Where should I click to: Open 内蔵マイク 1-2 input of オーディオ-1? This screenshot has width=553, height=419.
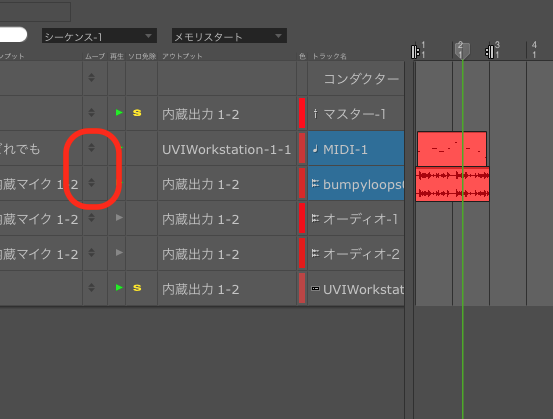tap(39, 219)
